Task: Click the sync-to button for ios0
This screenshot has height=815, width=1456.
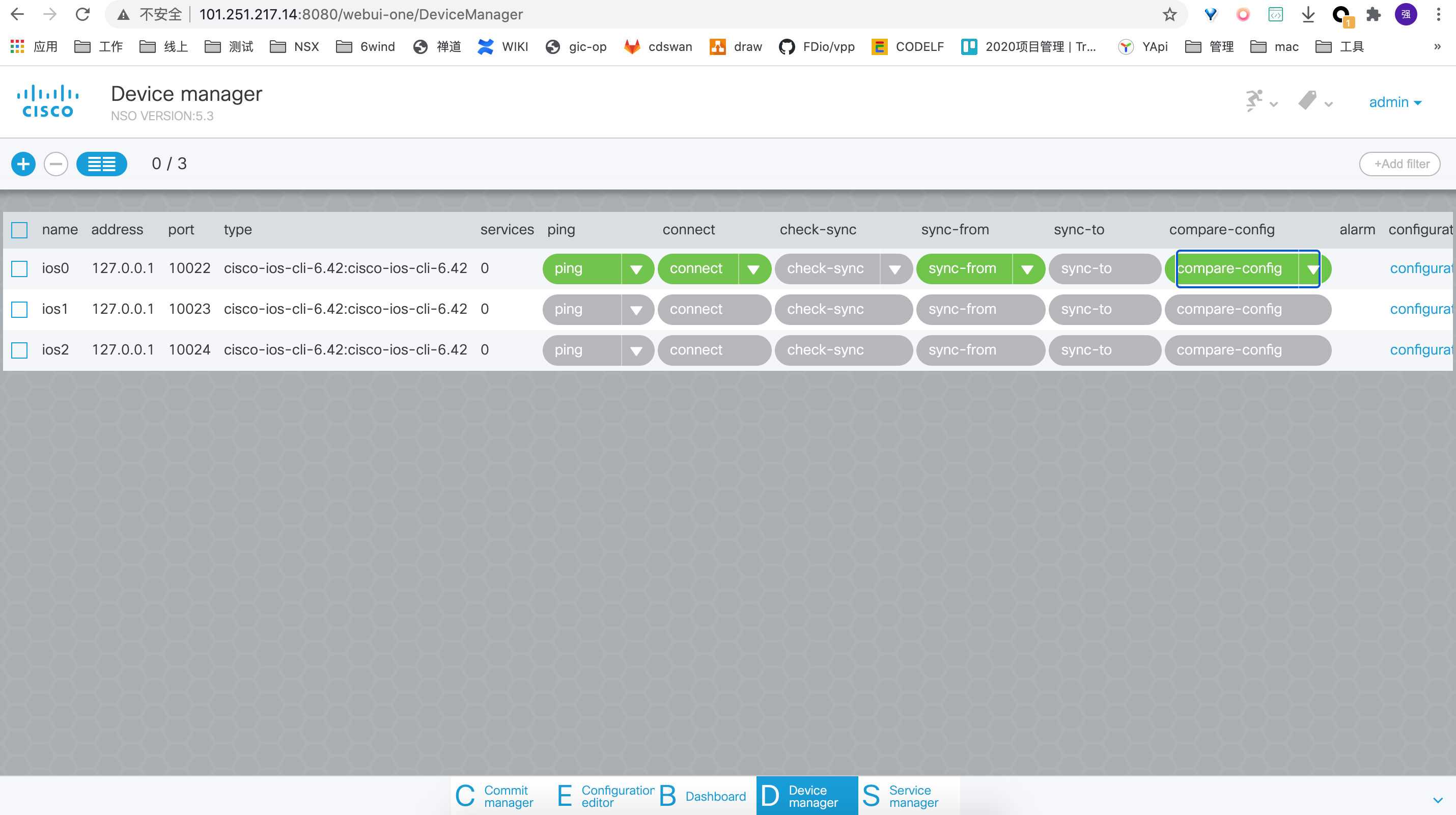Action: point(1104,268)
